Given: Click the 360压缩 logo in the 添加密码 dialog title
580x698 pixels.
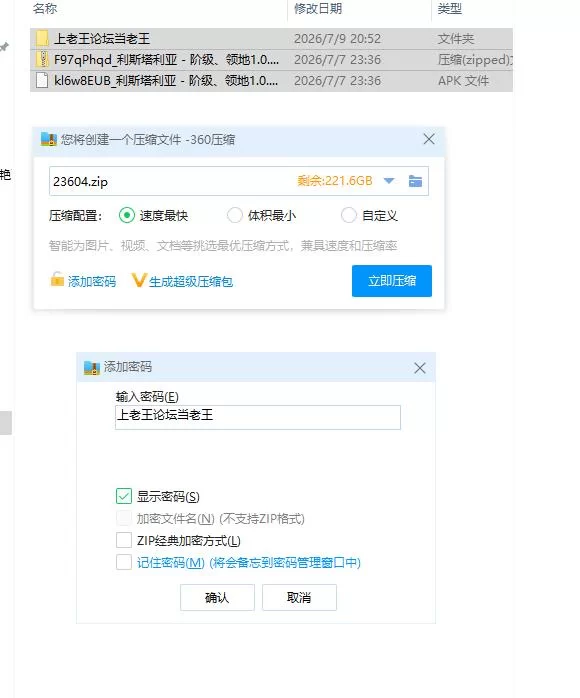Looking at the screenshot, I should tap(92, 367).
